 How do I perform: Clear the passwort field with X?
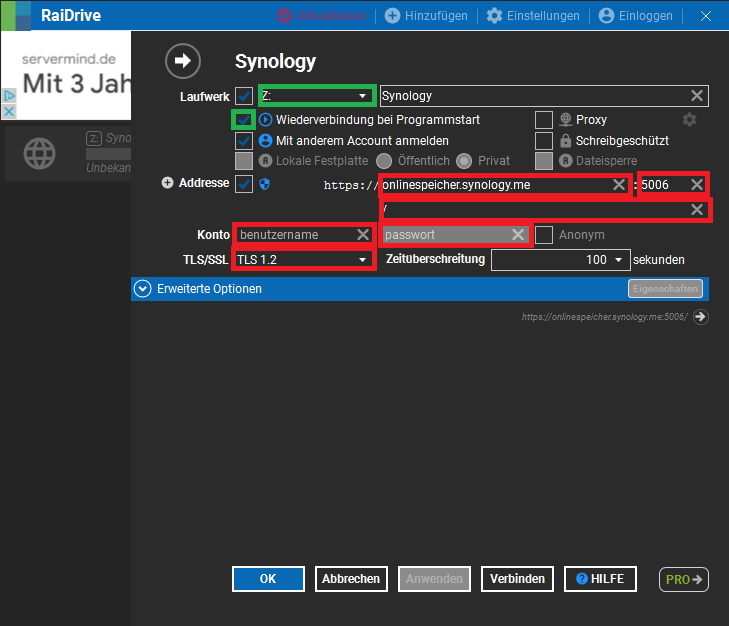tap(518, 234)
